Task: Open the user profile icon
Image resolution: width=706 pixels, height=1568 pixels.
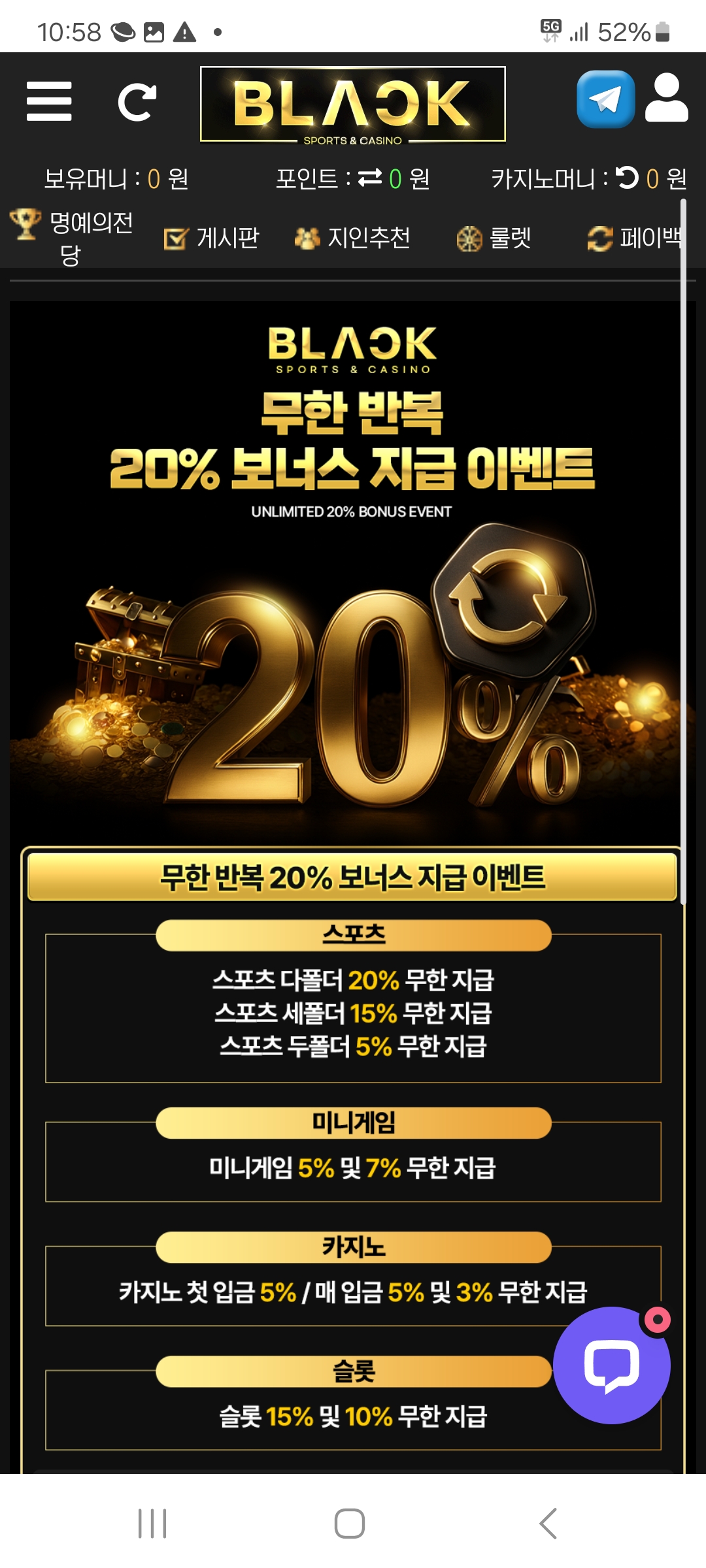Action: point(667,98)
